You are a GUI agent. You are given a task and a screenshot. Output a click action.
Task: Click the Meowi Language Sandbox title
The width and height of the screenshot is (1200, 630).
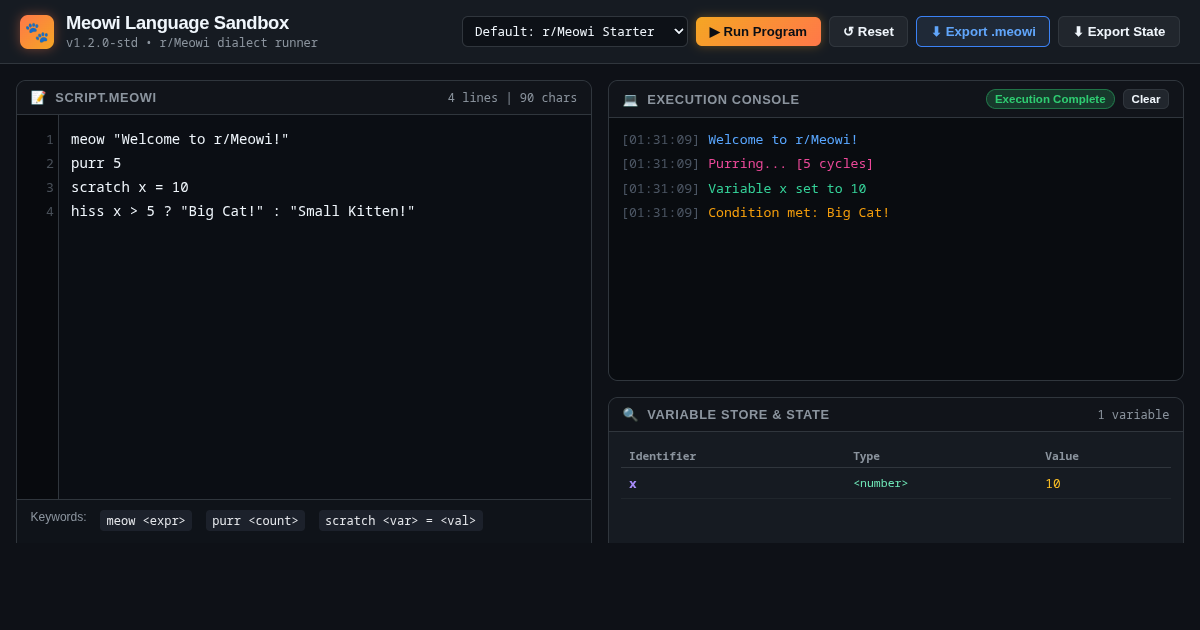click(x=177, y=23)
